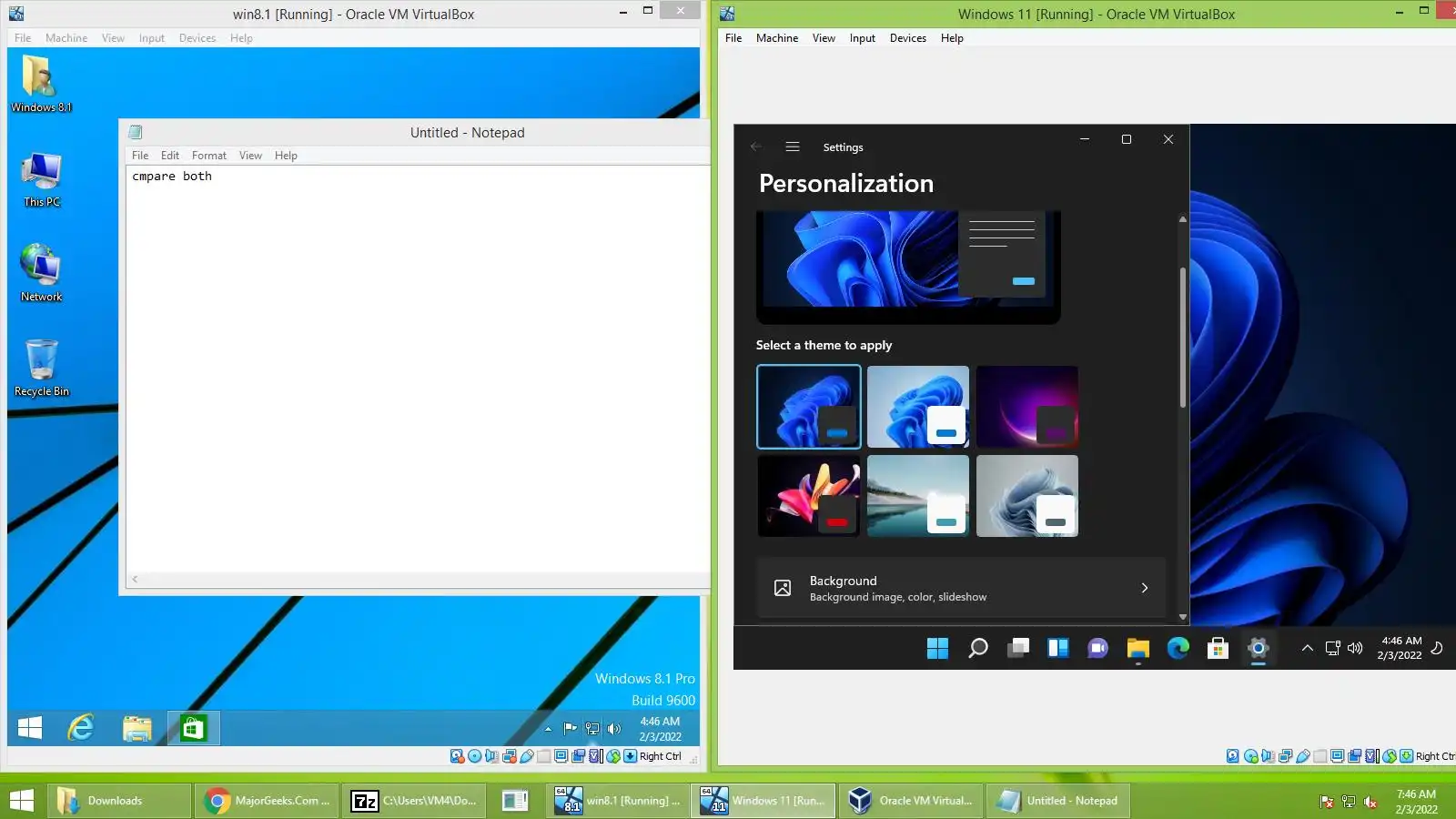Open Notepad's Edit menu

tap(170, 156)
